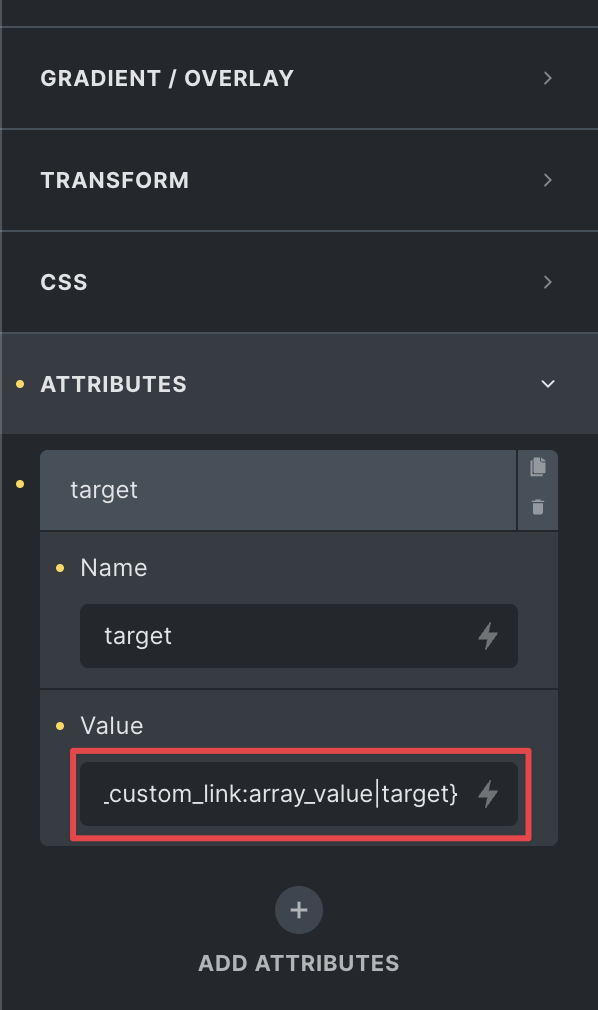Focus the Name input containing target
The width and height of the screenshot is (598, 1010).
tap(277, 636)
